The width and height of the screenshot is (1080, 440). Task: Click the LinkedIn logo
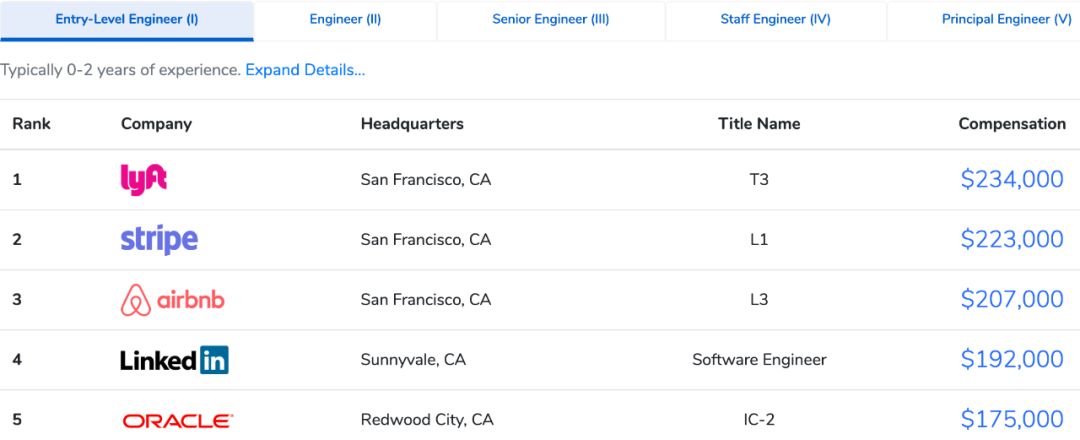click(174, 360)
